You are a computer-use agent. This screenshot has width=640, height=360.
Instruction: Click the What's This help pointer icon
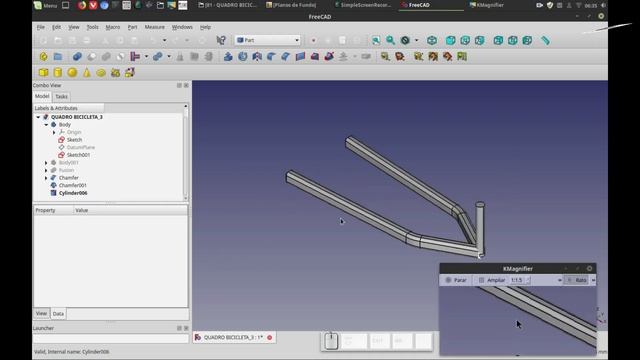pyautogui.click(x=221, y=40)
